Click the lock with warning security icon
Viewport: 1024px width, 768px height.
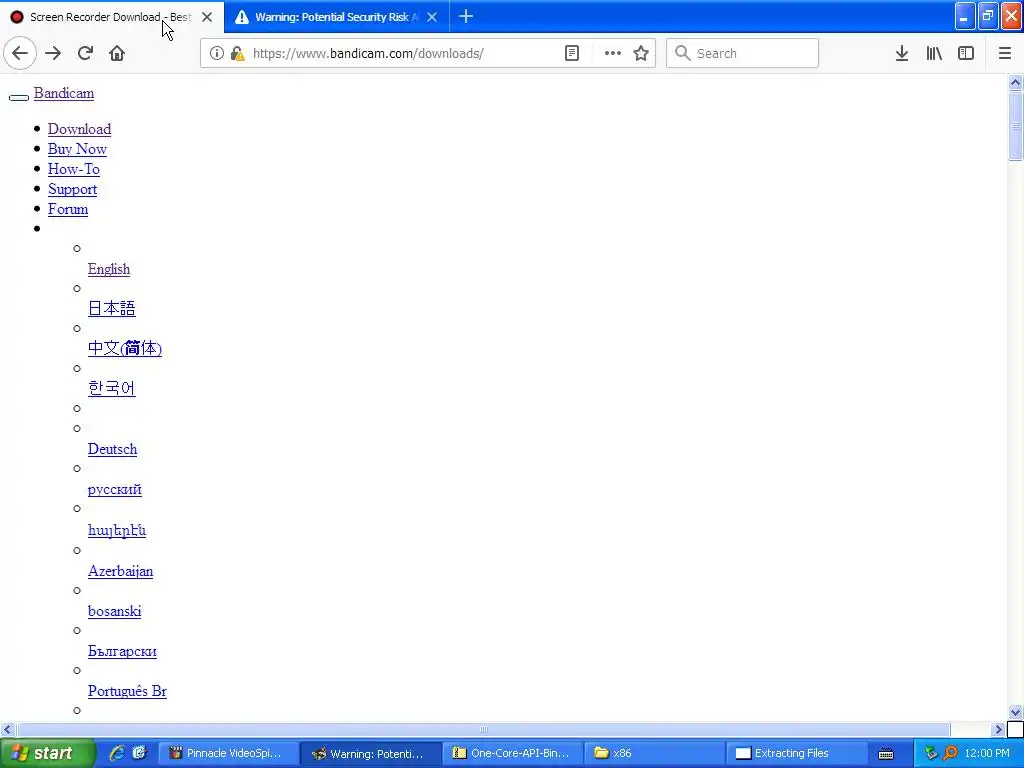tap(238, 54)
